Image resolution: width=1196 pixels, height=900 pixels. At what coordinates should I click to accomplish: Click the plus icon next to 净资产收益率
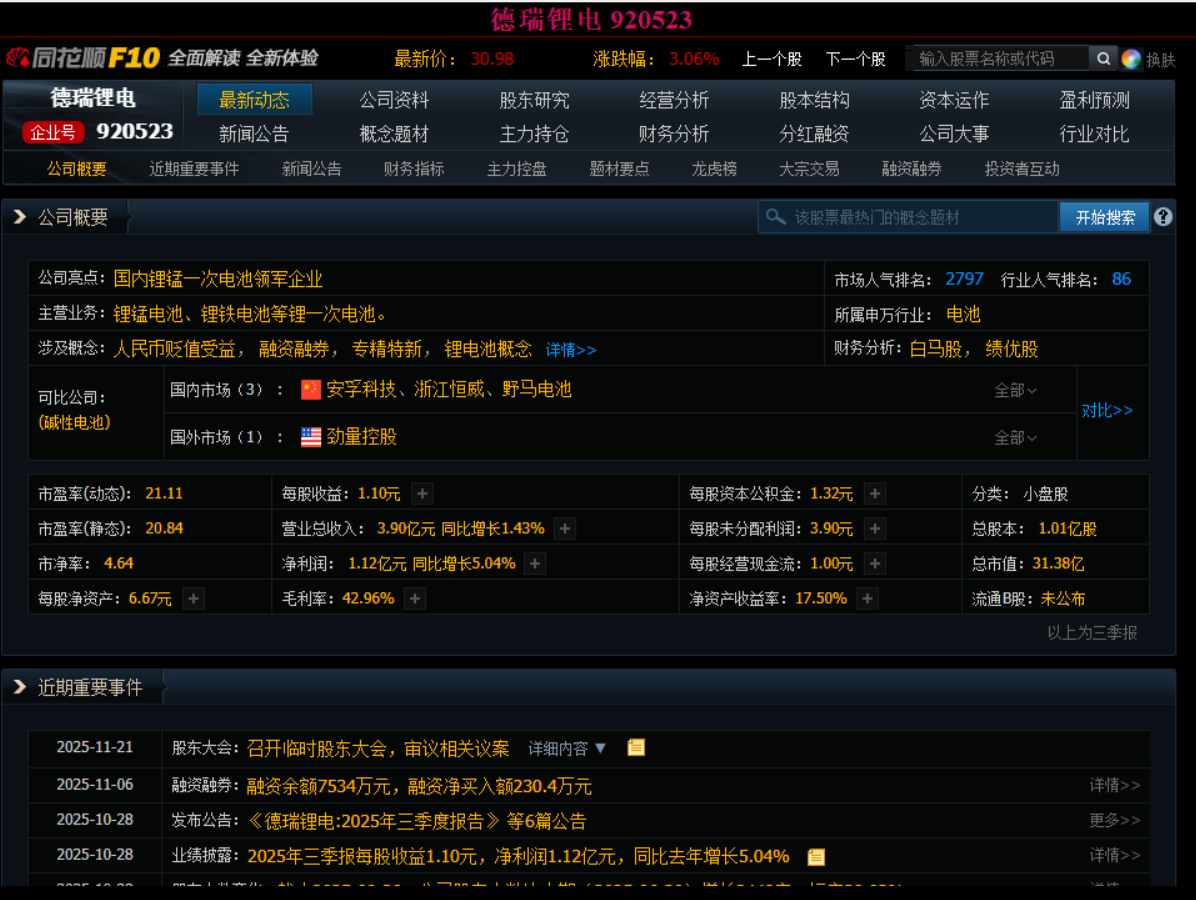[x=867, y=599]
